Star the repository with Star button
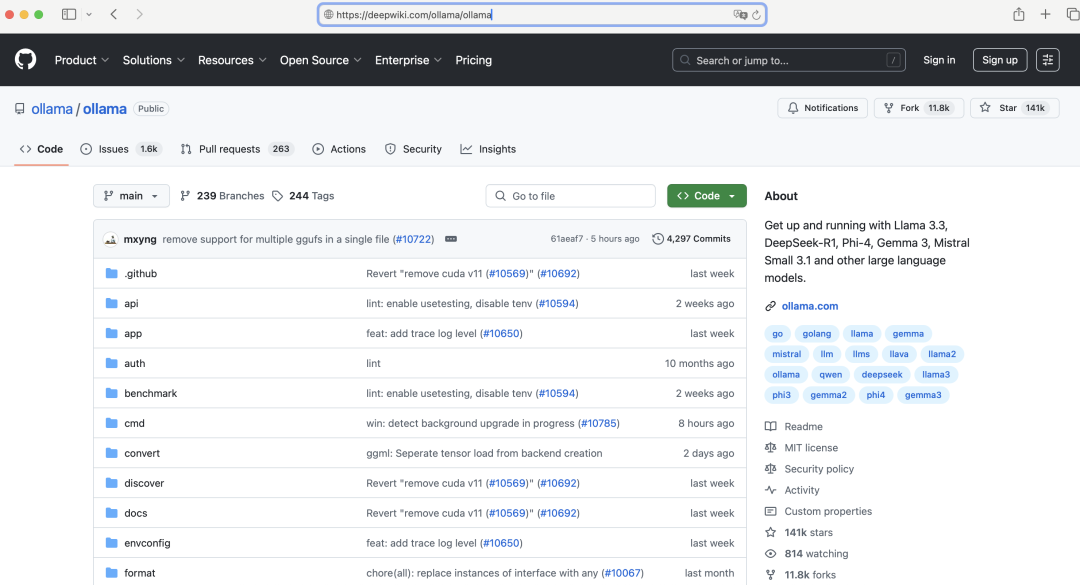This screenshot has height=585, width=1080. pyautogui.click(x=1015, y=108)
